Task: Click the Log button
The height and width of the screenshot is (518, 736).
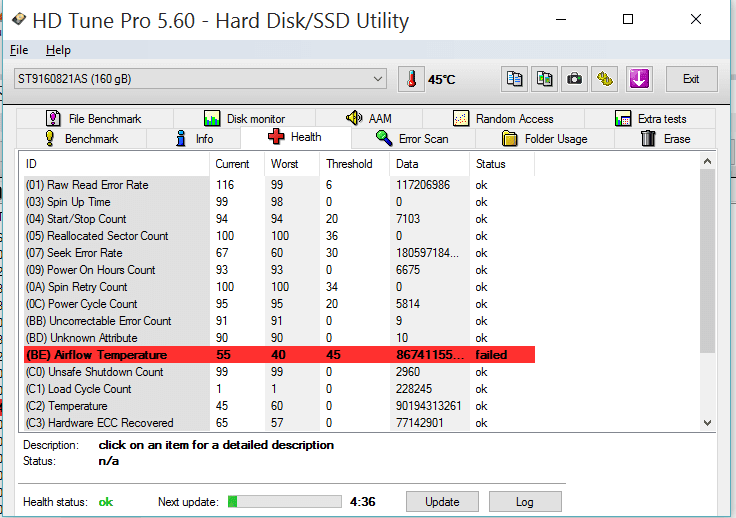Action: coord(524,502)
